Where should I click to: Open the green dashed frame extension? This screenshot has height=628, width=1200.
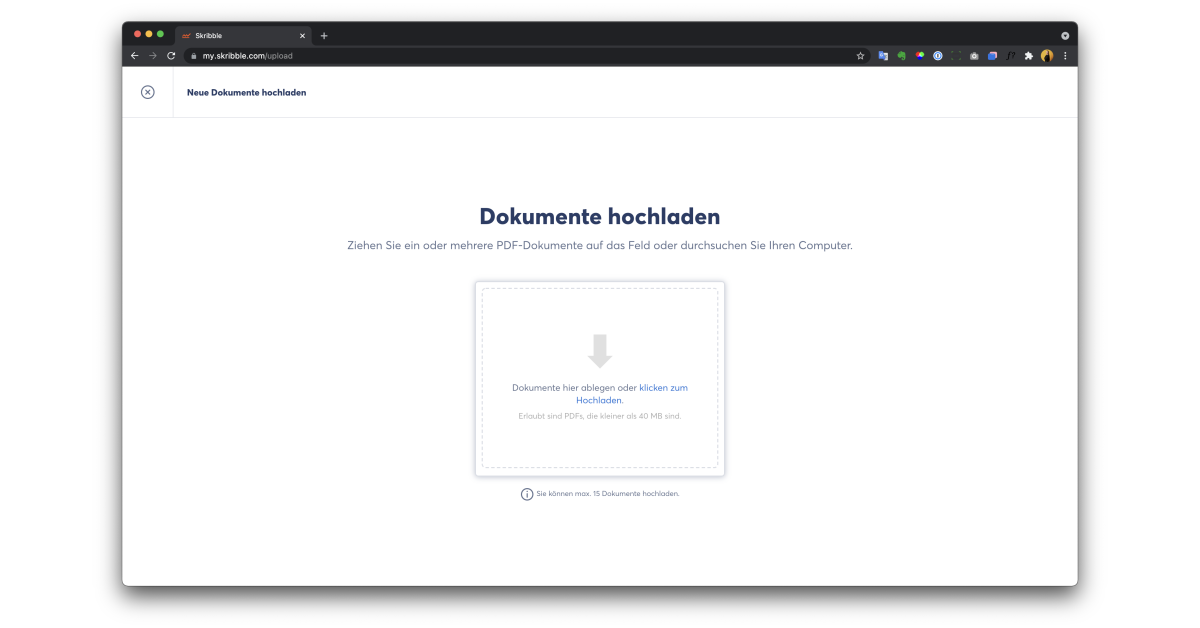956,56
